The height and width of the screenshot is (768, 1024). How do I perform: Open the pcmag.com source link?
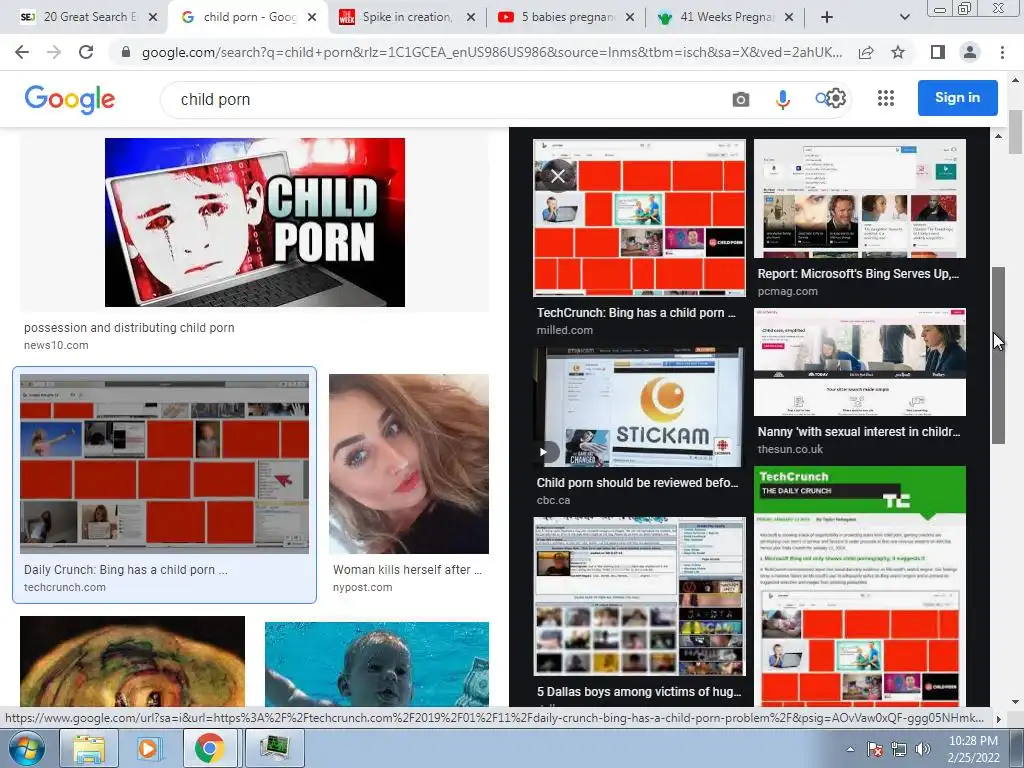[x=788, y=291]
